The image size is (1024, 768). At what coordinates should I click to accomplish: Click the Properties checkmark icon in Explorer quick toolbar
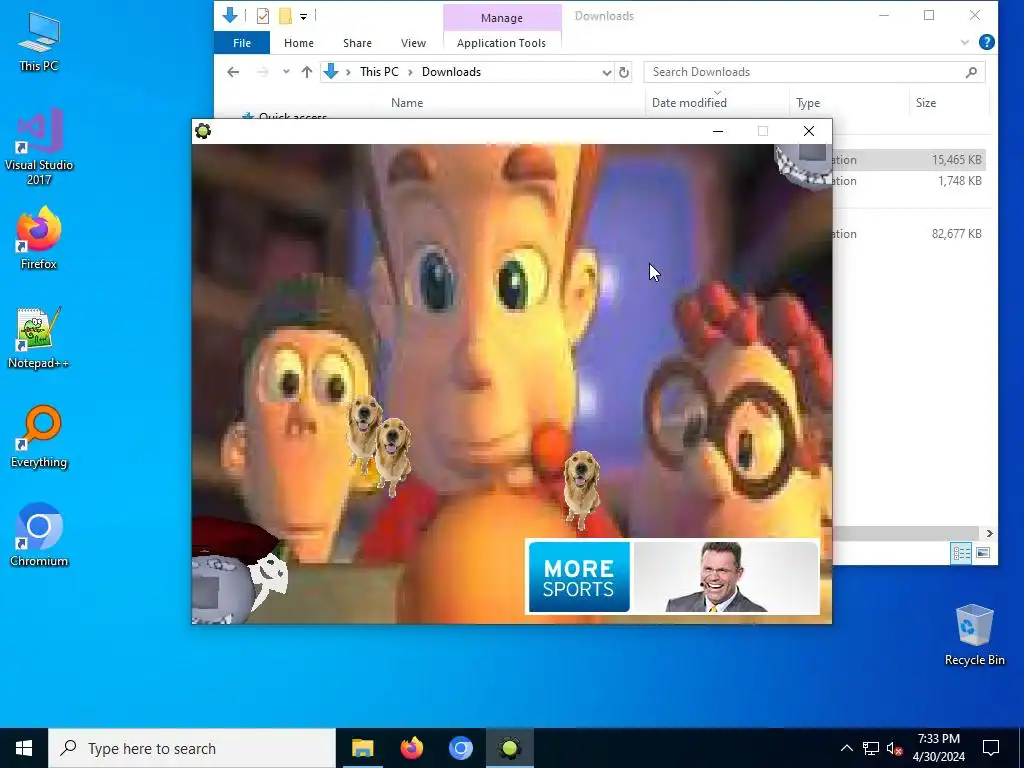263,16
